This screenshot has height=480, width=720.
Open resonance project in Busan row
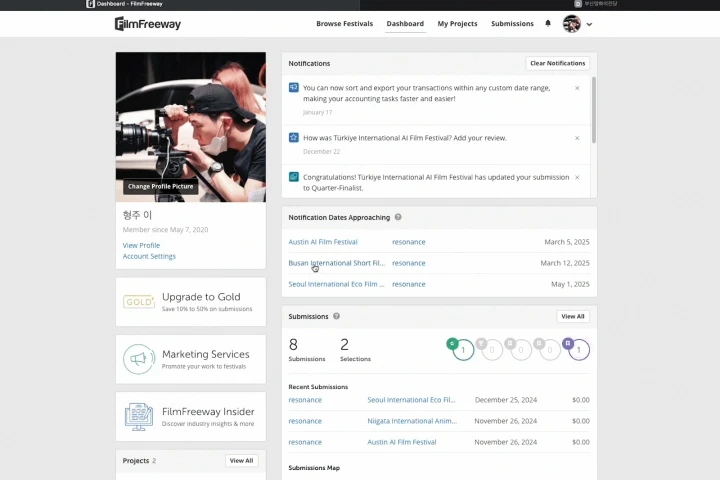pos(409,263)
